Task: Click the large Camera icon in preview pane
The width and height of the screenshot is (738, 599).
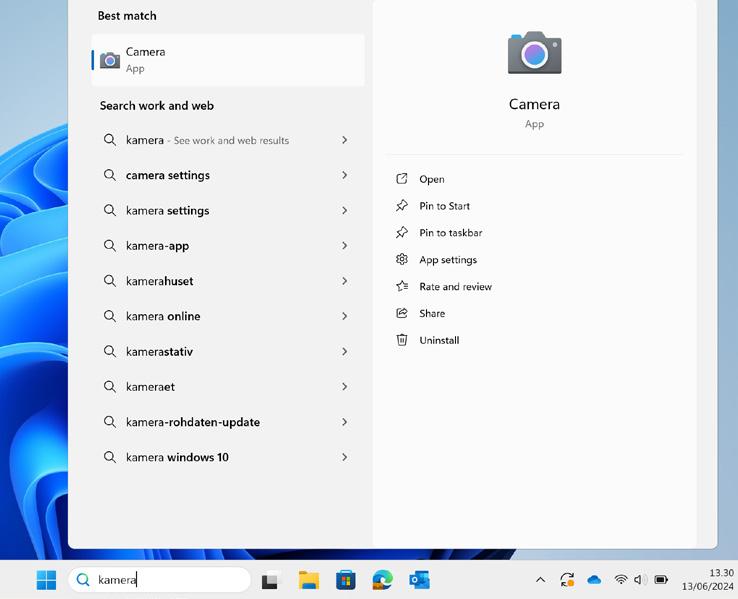Action: (534, 52)
